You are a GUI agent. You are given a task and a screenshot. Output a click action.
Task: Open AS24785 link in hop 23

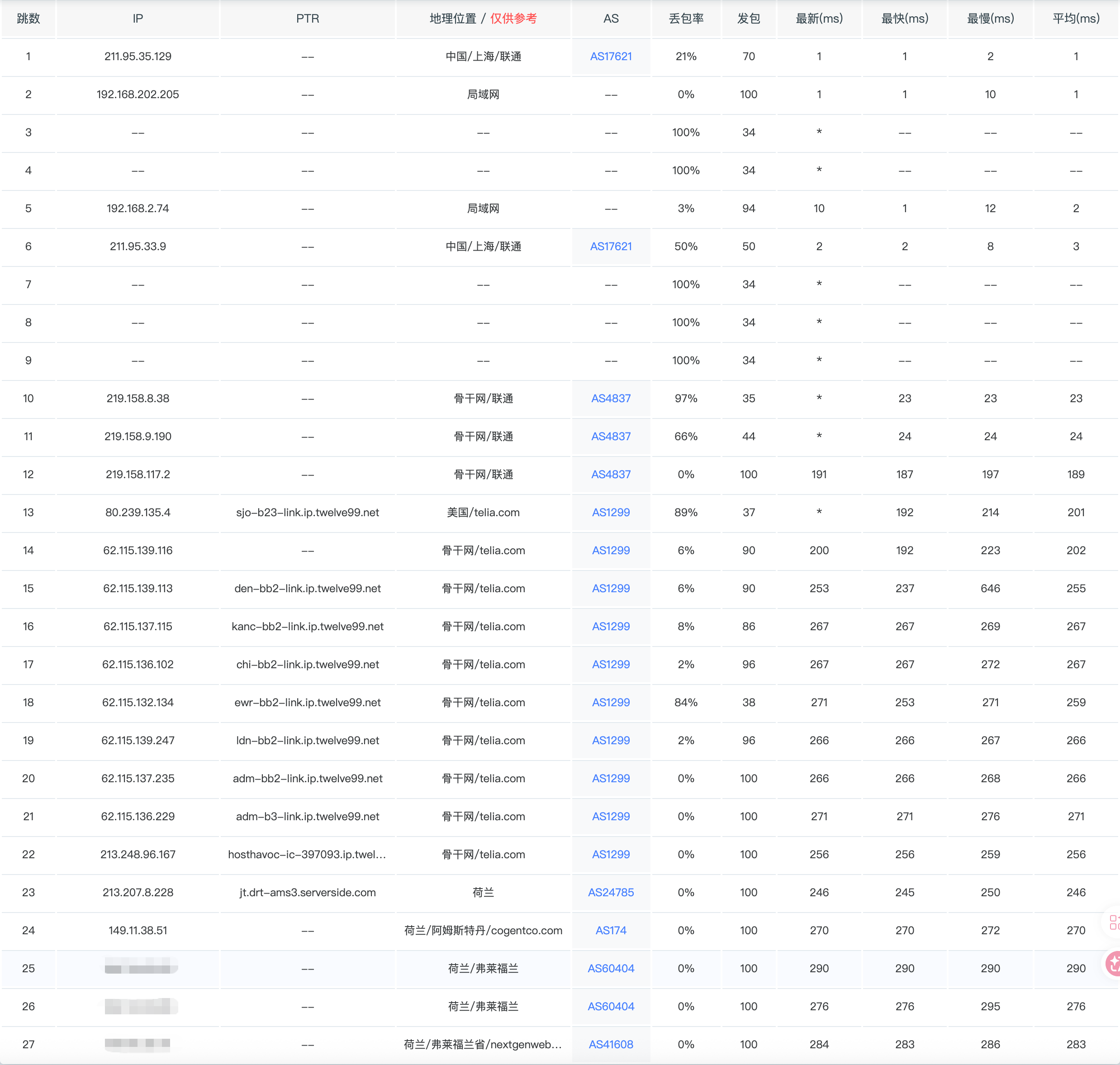(611, 893)
